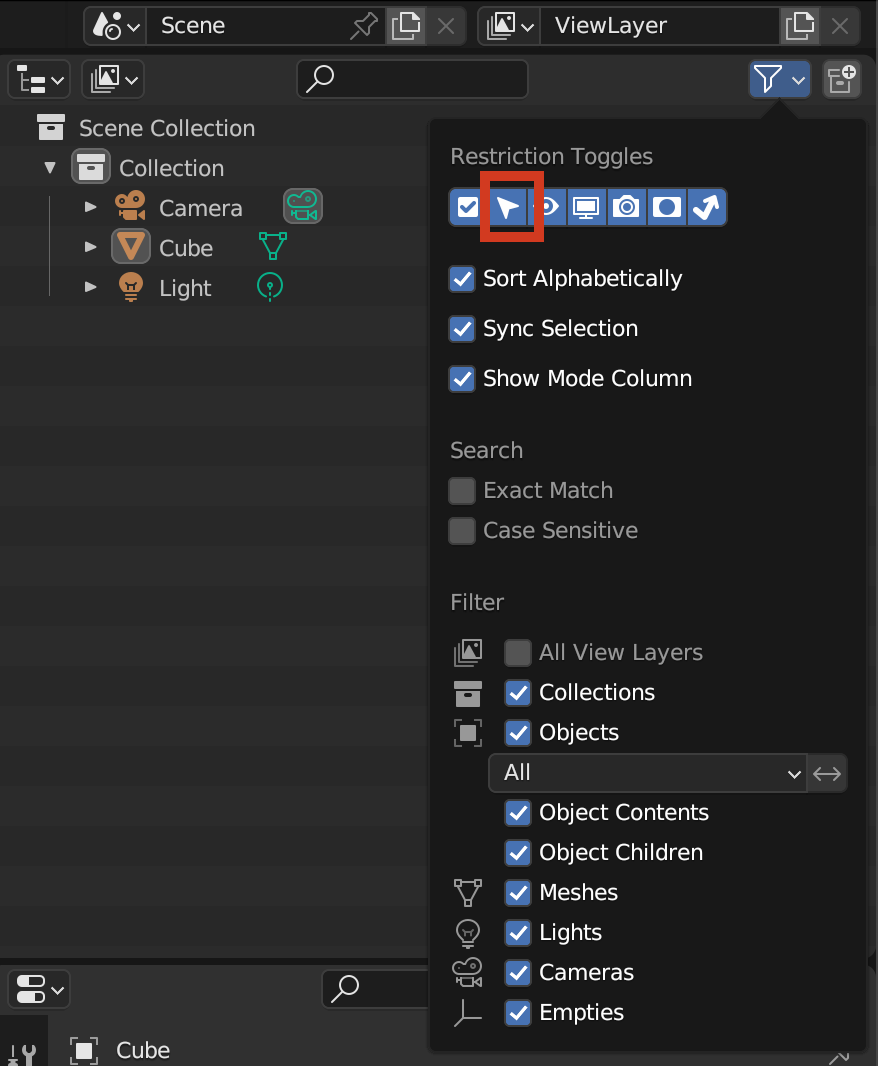Open the outliner display mode selector

point(38,78)
